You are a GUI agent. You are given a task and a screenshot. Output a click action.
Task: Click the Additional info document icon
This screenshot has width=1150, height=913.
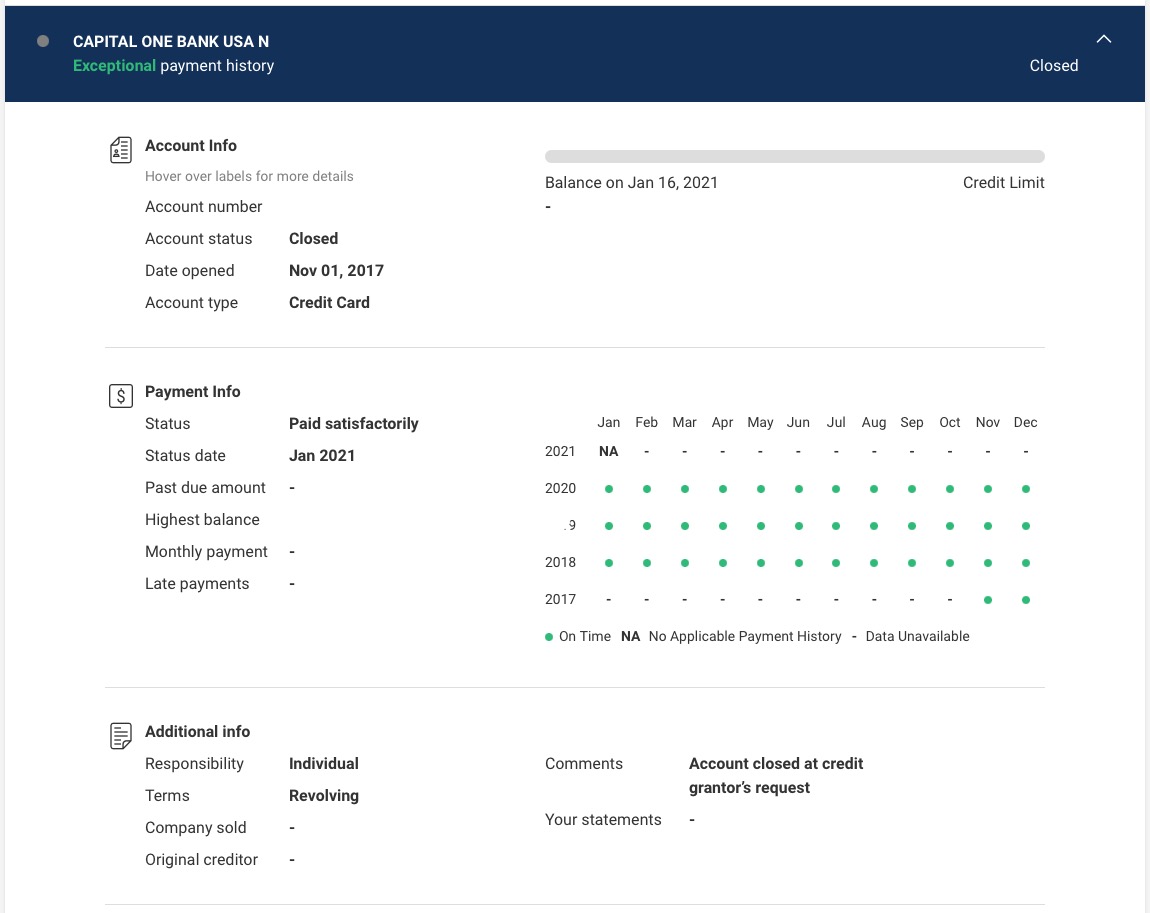pyautogui.click(x=121, y=736)
